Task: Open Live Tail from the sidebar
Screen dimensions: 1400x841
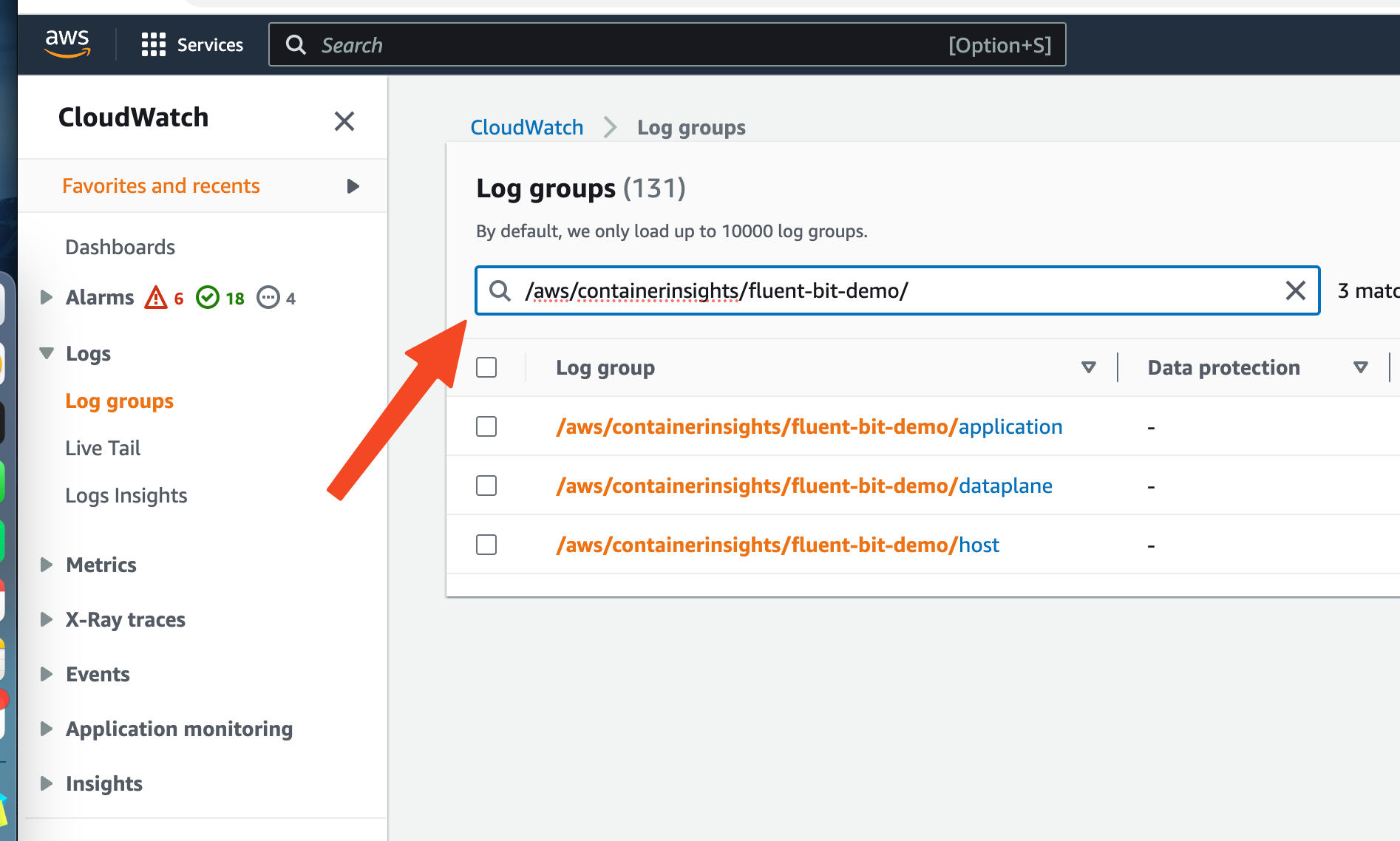Action: click(x=103, y=448)
